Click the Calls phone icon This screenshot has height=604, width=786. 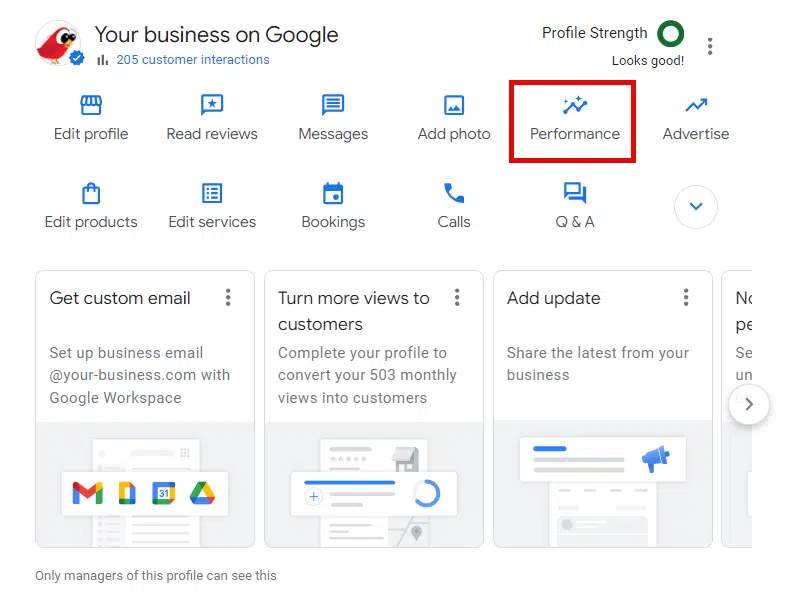click(454, 193)
